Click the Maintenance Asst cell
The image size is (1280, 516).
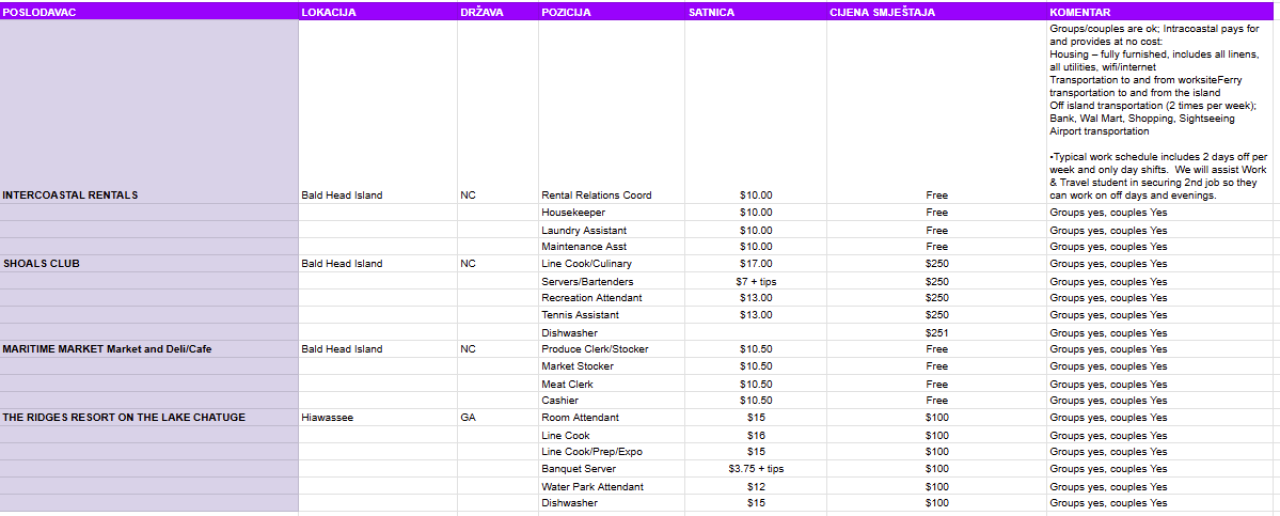(612, 247)
